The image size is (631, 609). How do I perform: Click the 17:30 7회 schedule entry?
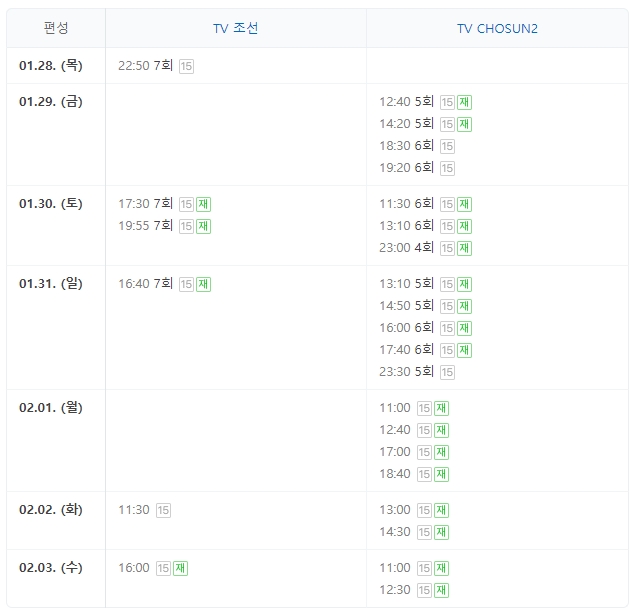click(x=145, y=204)
